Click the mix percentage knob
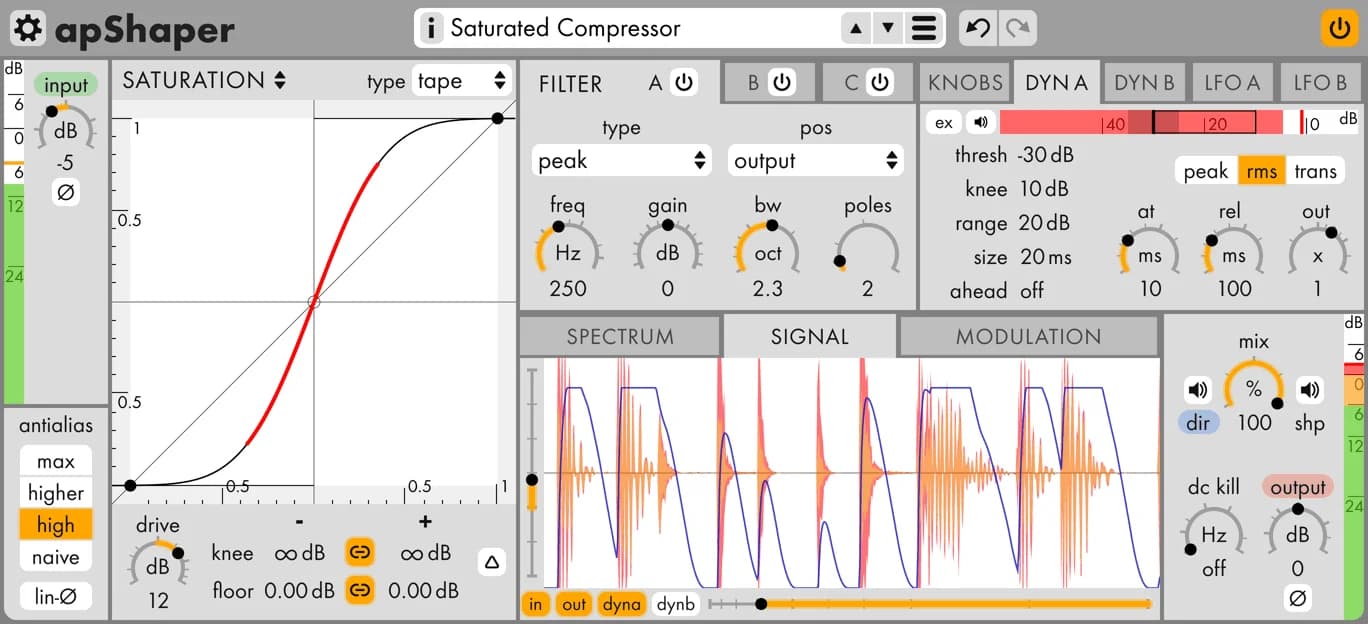 click(1254, 389)
